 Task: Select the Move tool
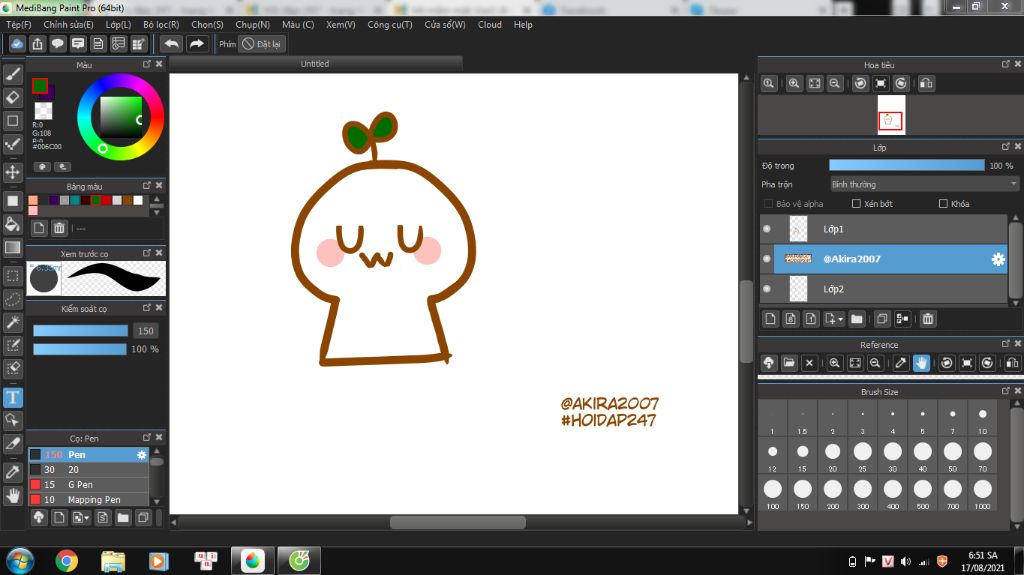click(12, 172)
